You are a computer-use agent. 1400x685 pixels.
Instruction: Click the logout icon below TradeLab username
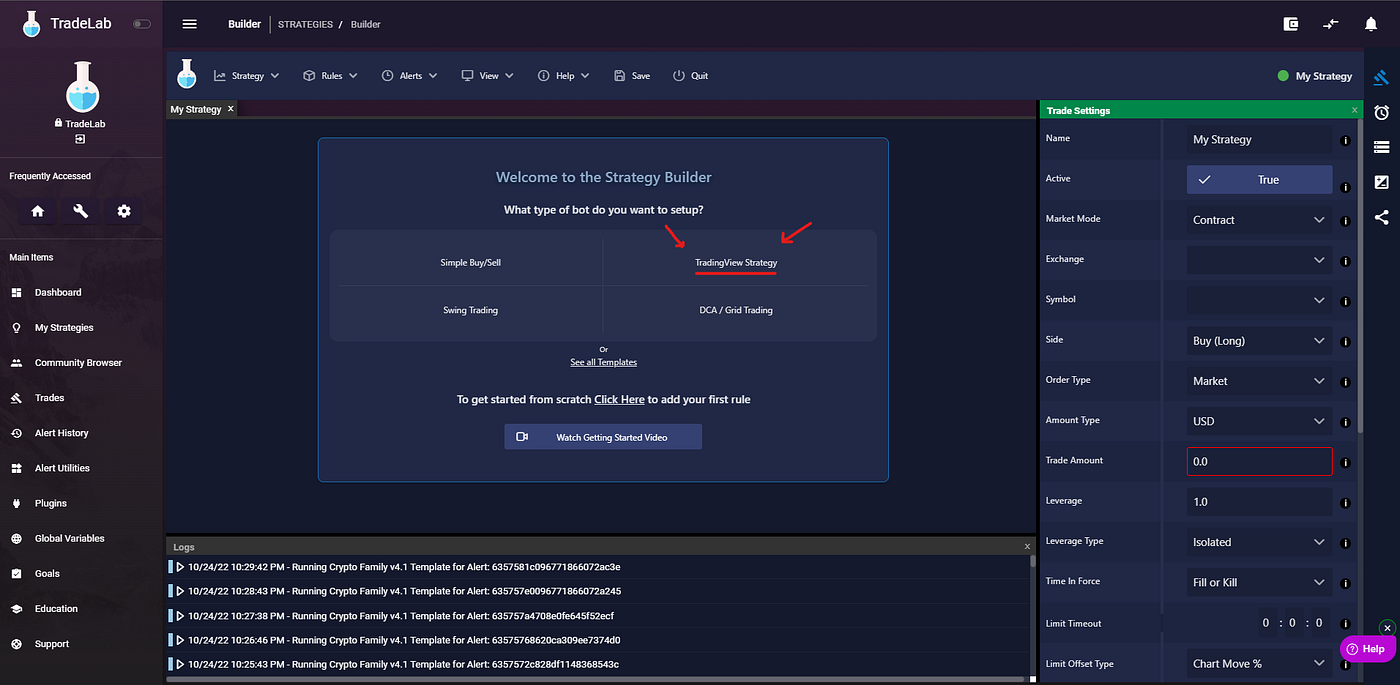80,138
